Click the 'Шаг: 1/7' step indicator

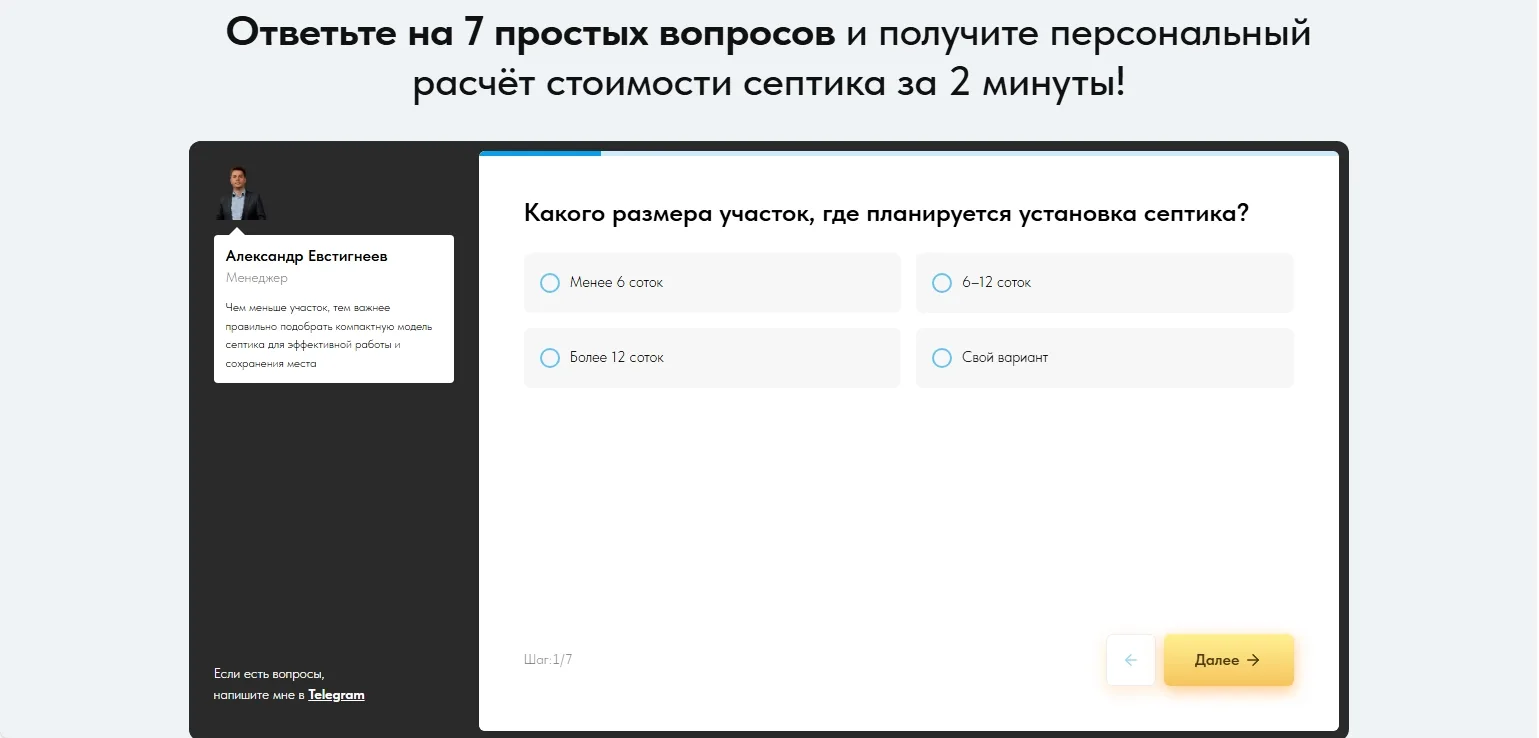click(x=548, y=660)
